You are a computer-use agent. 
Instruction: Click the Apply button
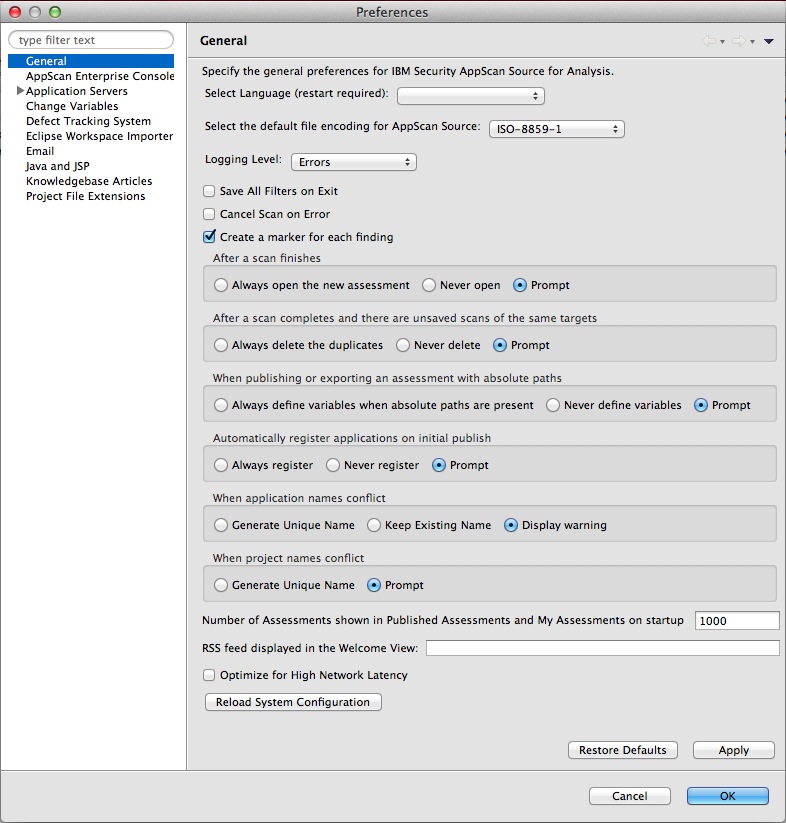734,750
